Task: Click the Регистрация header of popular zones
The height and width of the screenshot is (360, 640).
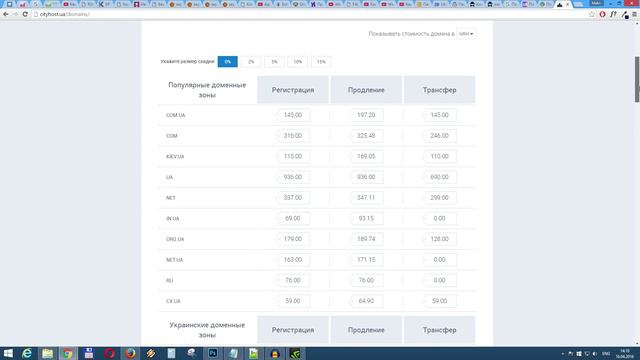Action: click(293, 90)
